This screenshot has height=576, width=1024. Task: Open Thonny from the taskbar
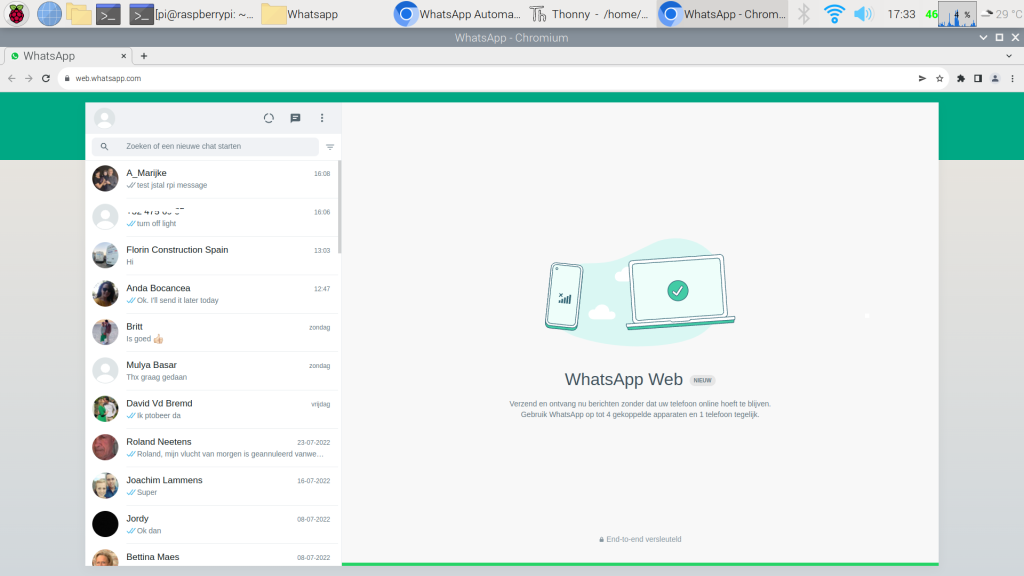coord(539,14)
